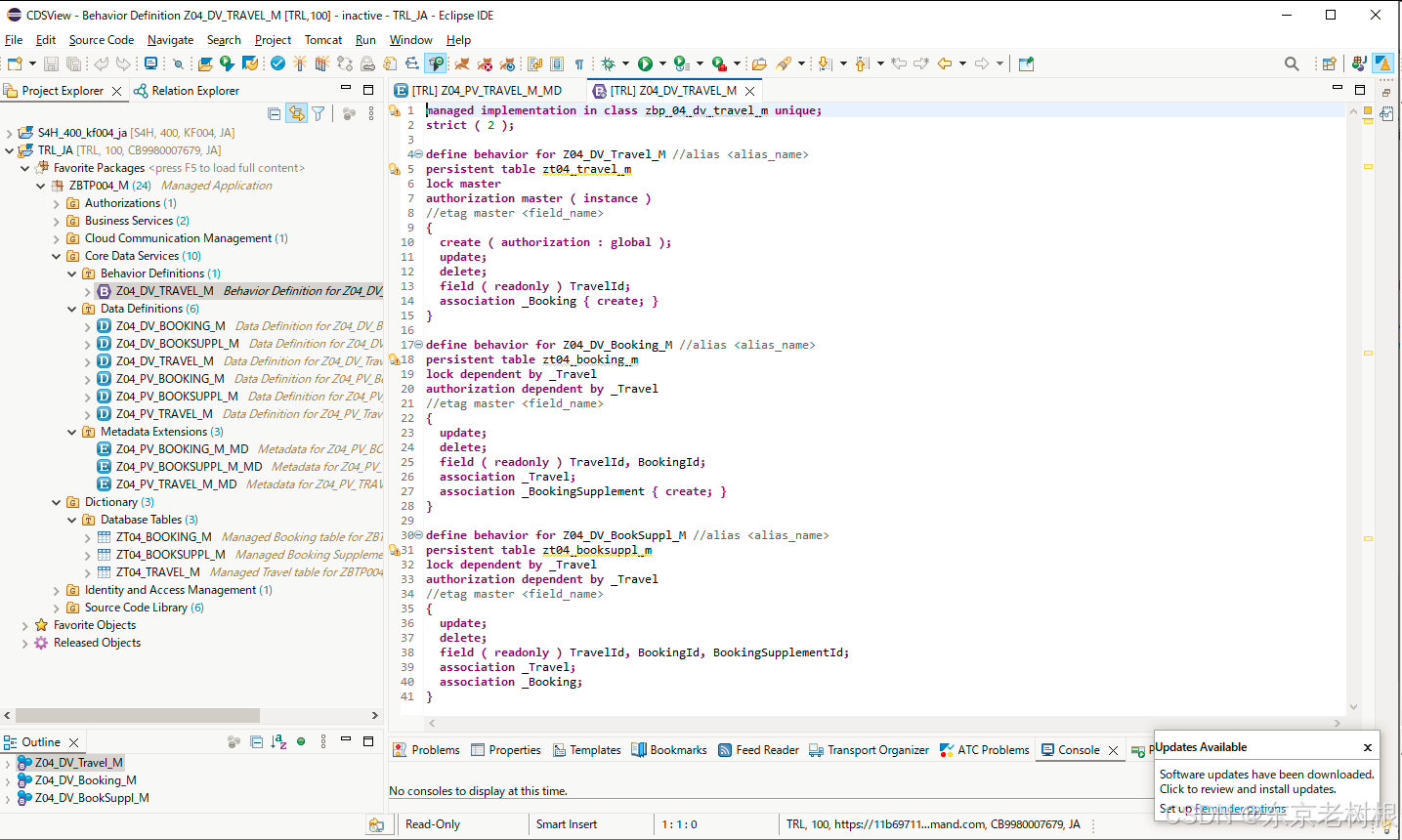The width and height of the screenshot is (1402, 840).
Task: Toggle Link with Editor in Project Explorer
Action: 296,112
